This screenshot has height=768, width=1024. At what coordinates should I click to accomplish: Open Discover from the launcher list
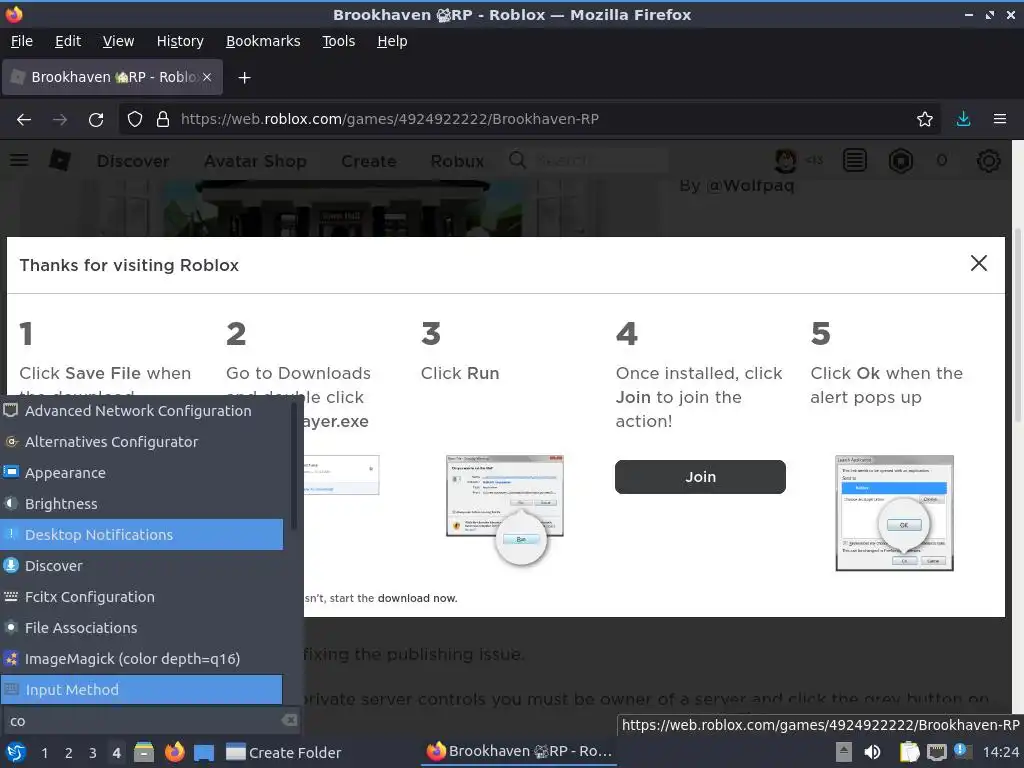(142, 566)
